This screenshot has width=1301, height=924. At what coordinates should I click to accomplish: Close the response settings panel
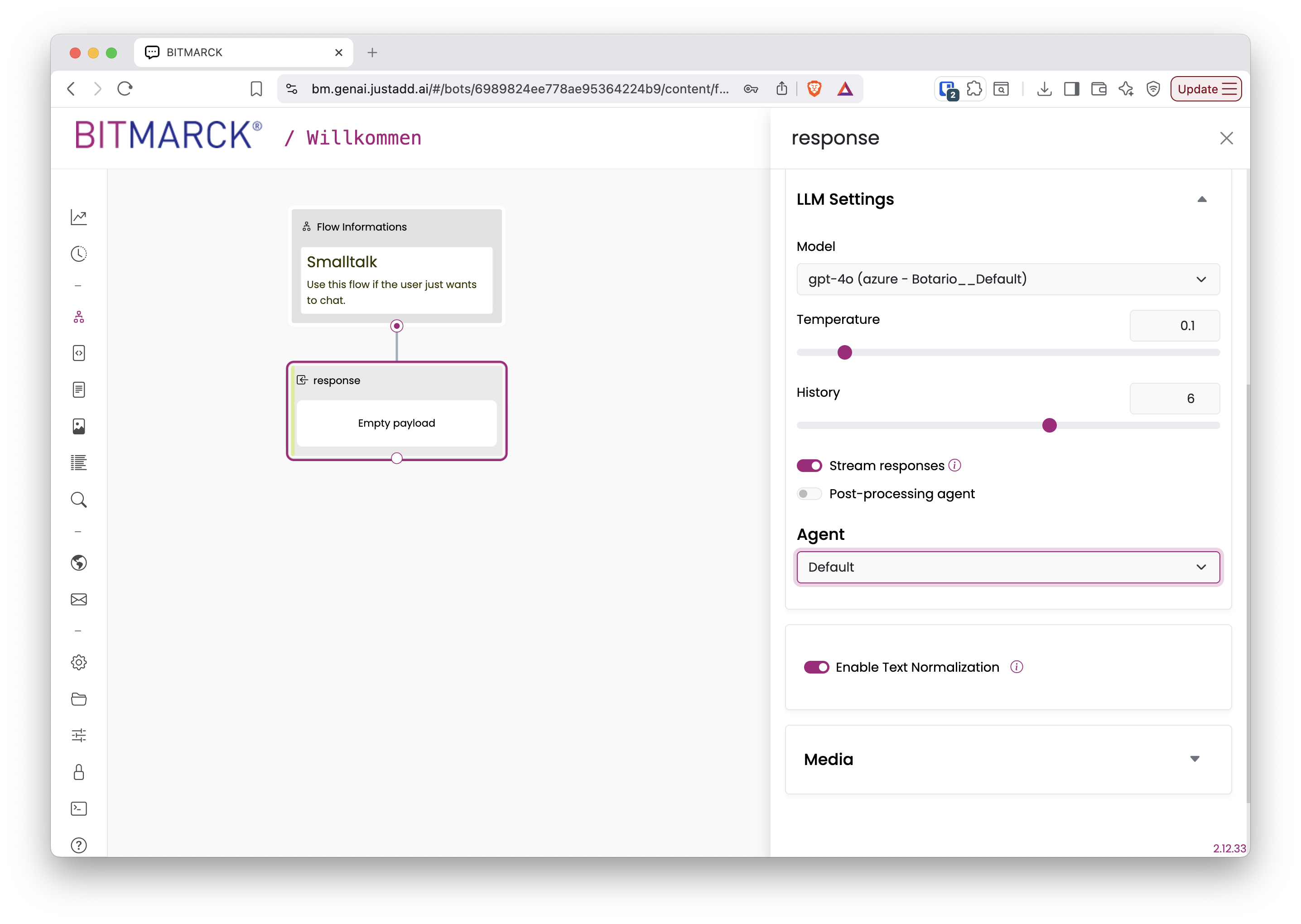tap(1226, 138)
